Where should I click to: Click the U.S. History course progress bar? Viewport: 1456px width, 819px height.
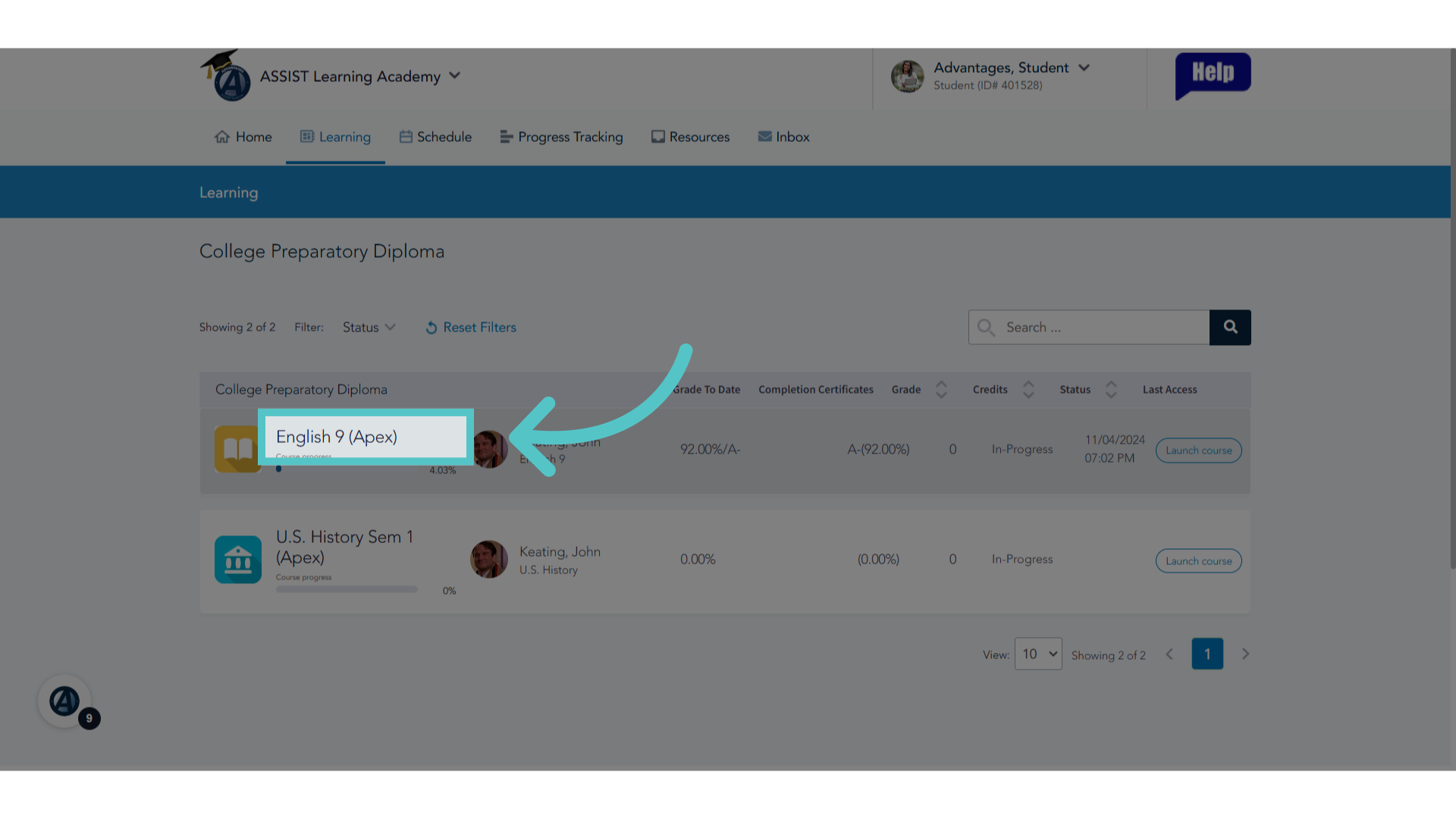click(x=347, y=589)
